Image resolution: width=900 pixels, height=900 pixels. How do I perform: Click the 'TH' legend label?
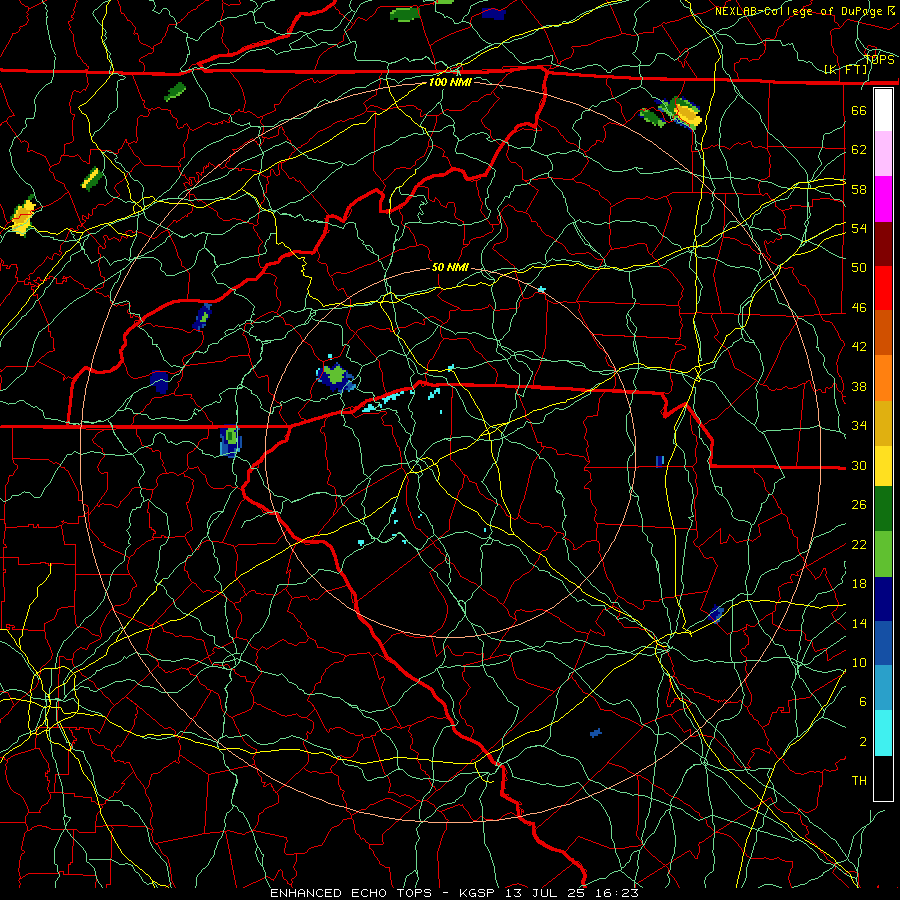859,781
